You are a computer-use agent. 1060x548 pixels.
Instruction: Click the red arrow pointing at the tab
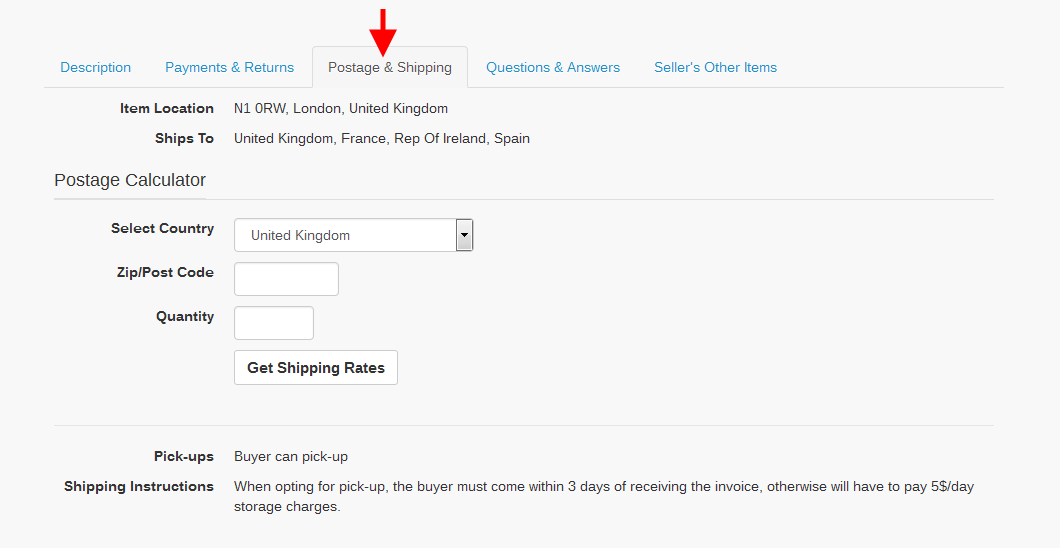point(383,31)
